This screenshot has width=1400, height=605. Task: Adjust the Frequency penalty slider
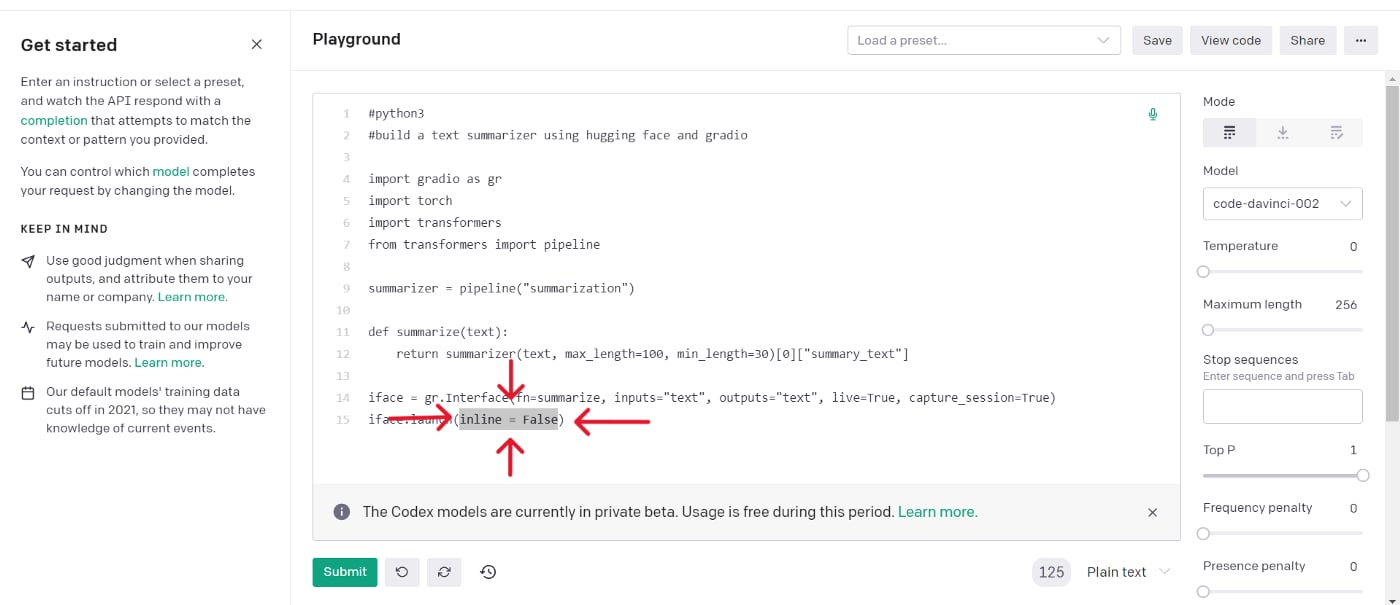[1282, 534]
